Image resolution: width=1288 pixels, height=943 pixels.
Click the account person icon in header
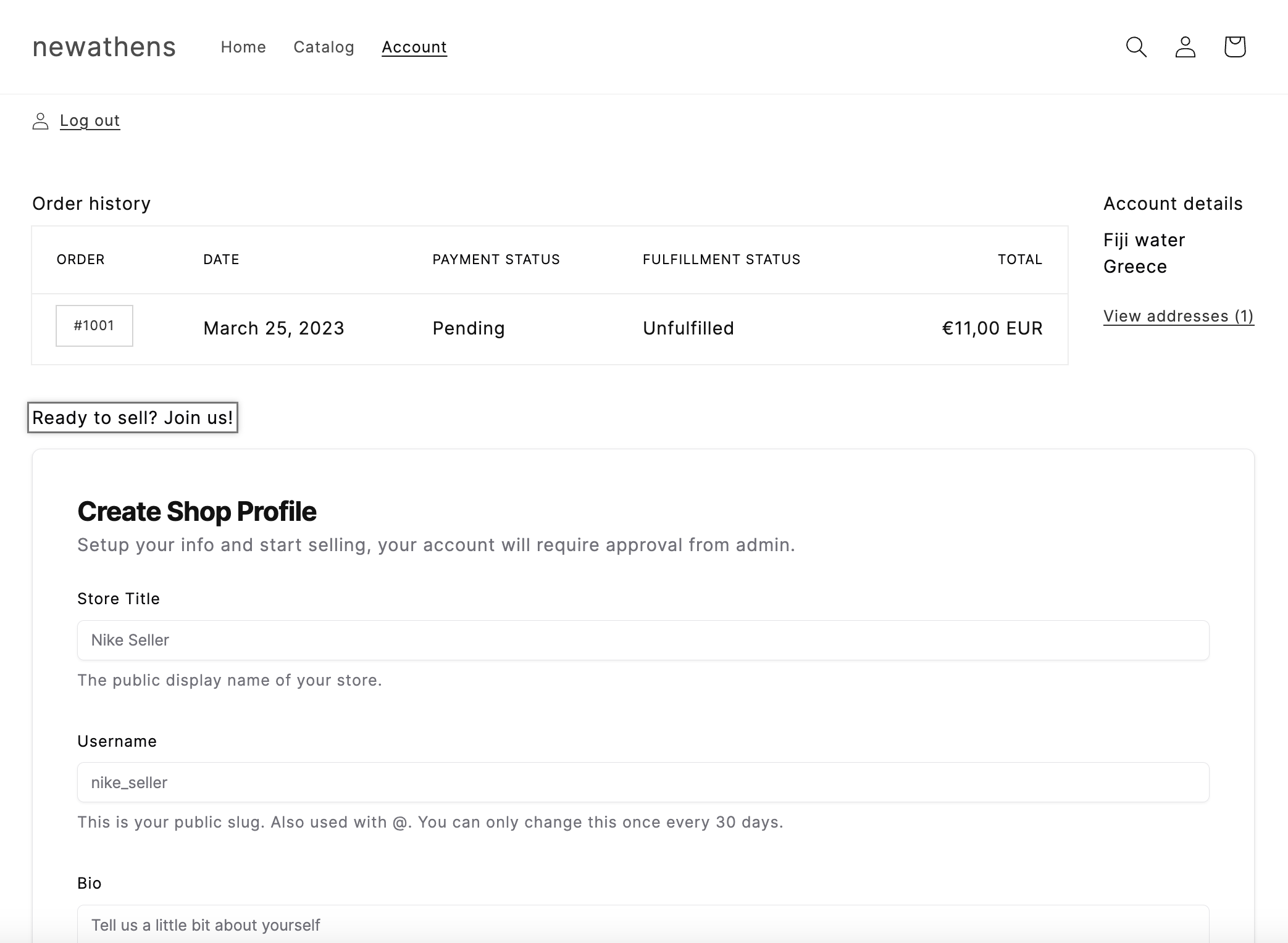click(1185, 47)
